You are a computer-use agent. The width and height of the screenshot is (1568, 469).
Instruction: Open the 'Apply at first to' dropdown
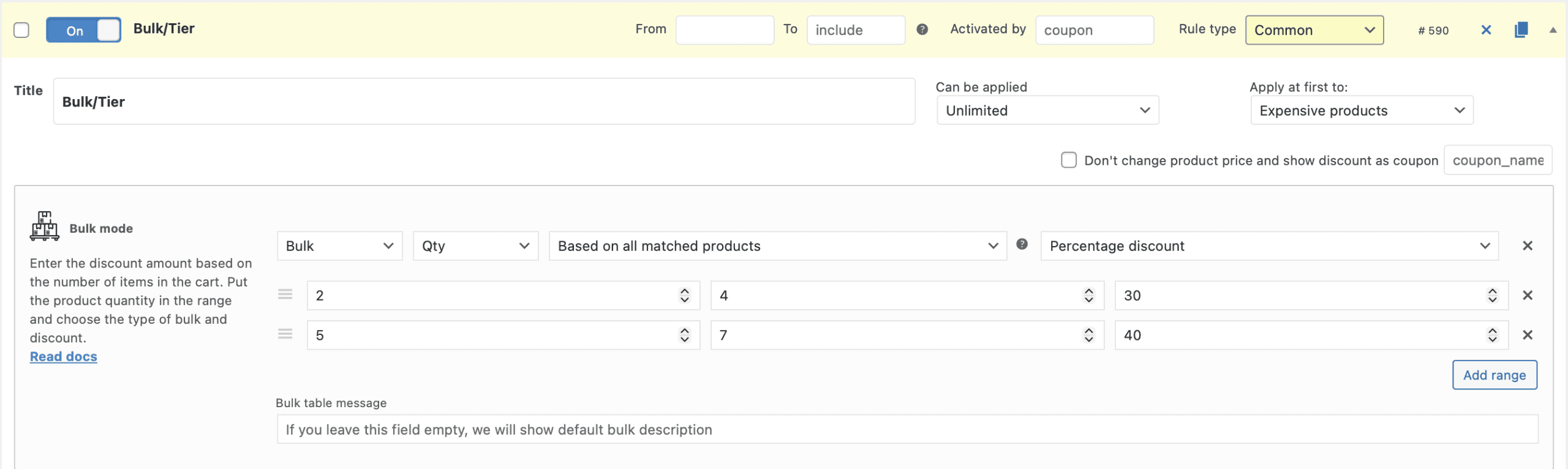click(1362, 110)
